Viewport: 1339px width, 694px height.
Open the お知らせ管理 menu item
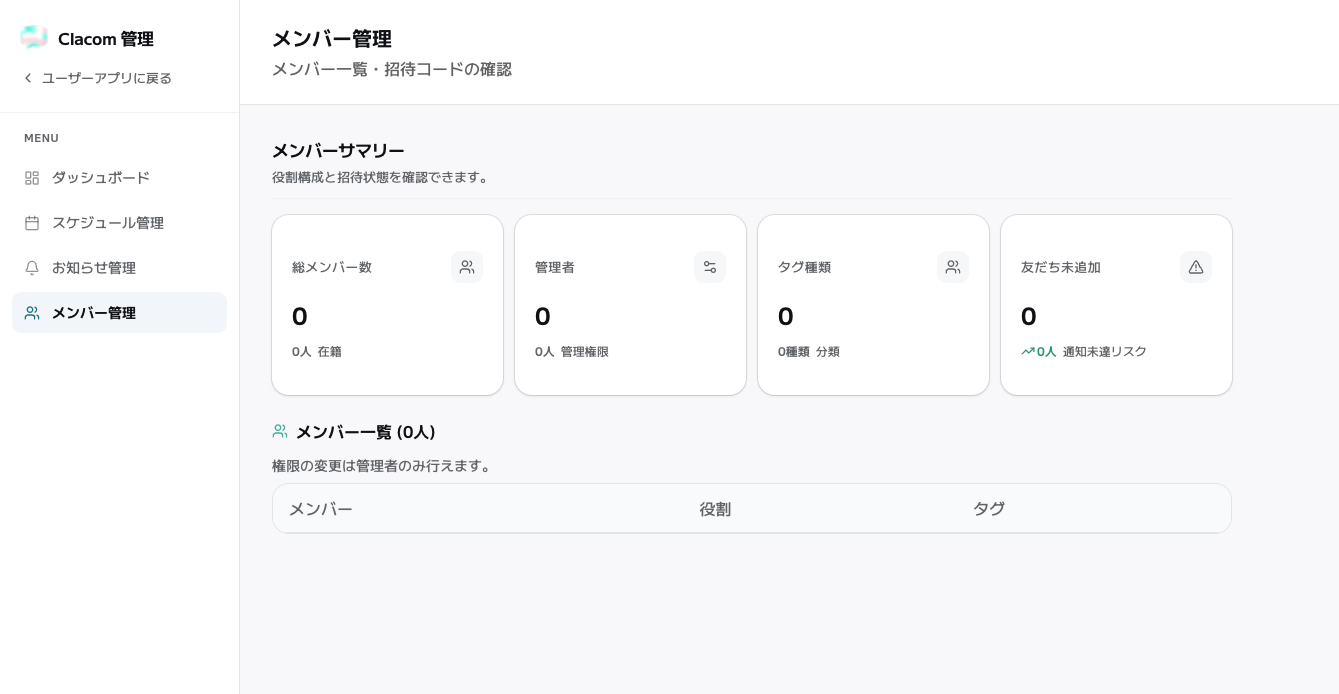(x=120, y=268)
